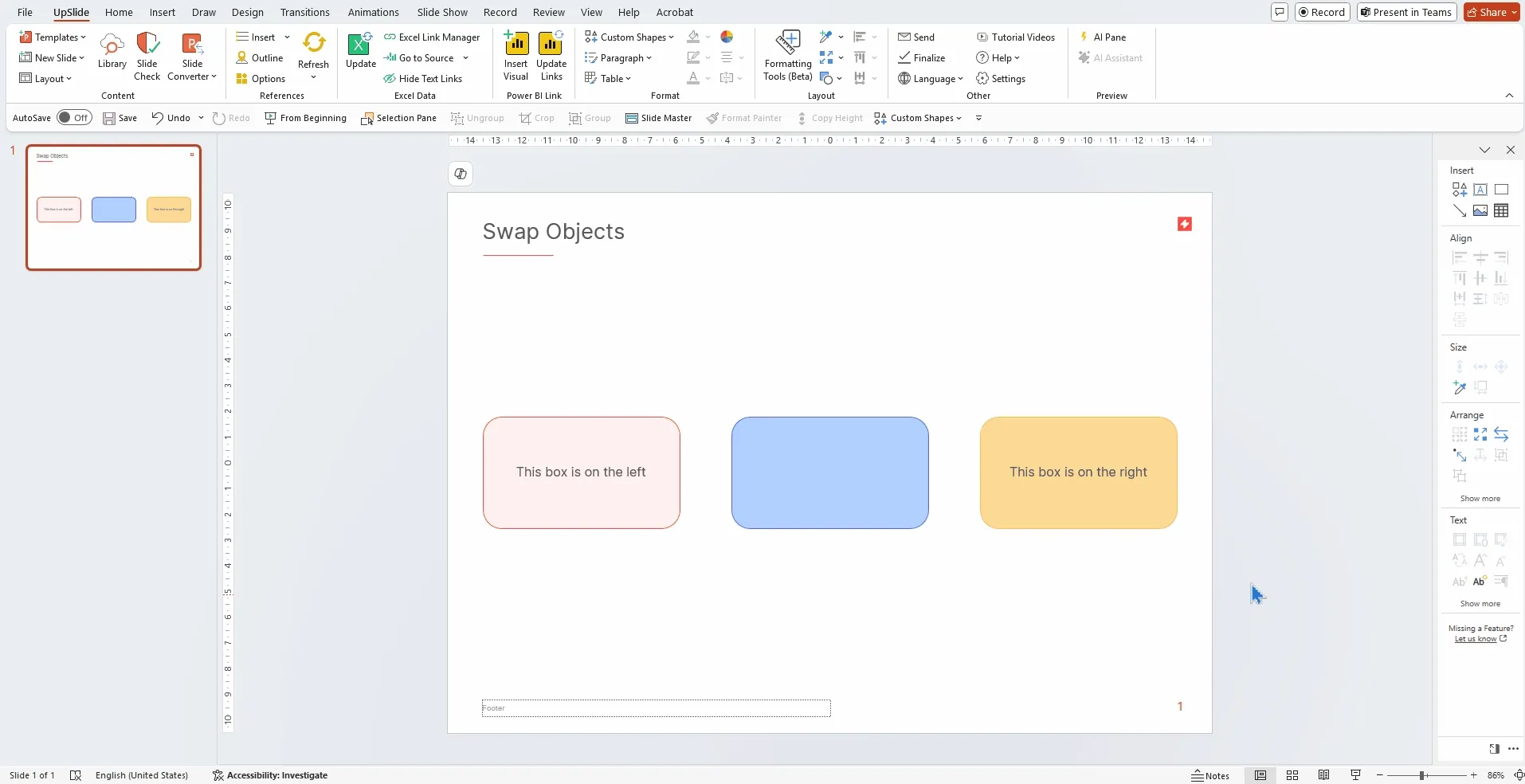This screenshot has width=1525, height=784.
Task: Open the comments icon in title bar
Action: coord(1280,12)
